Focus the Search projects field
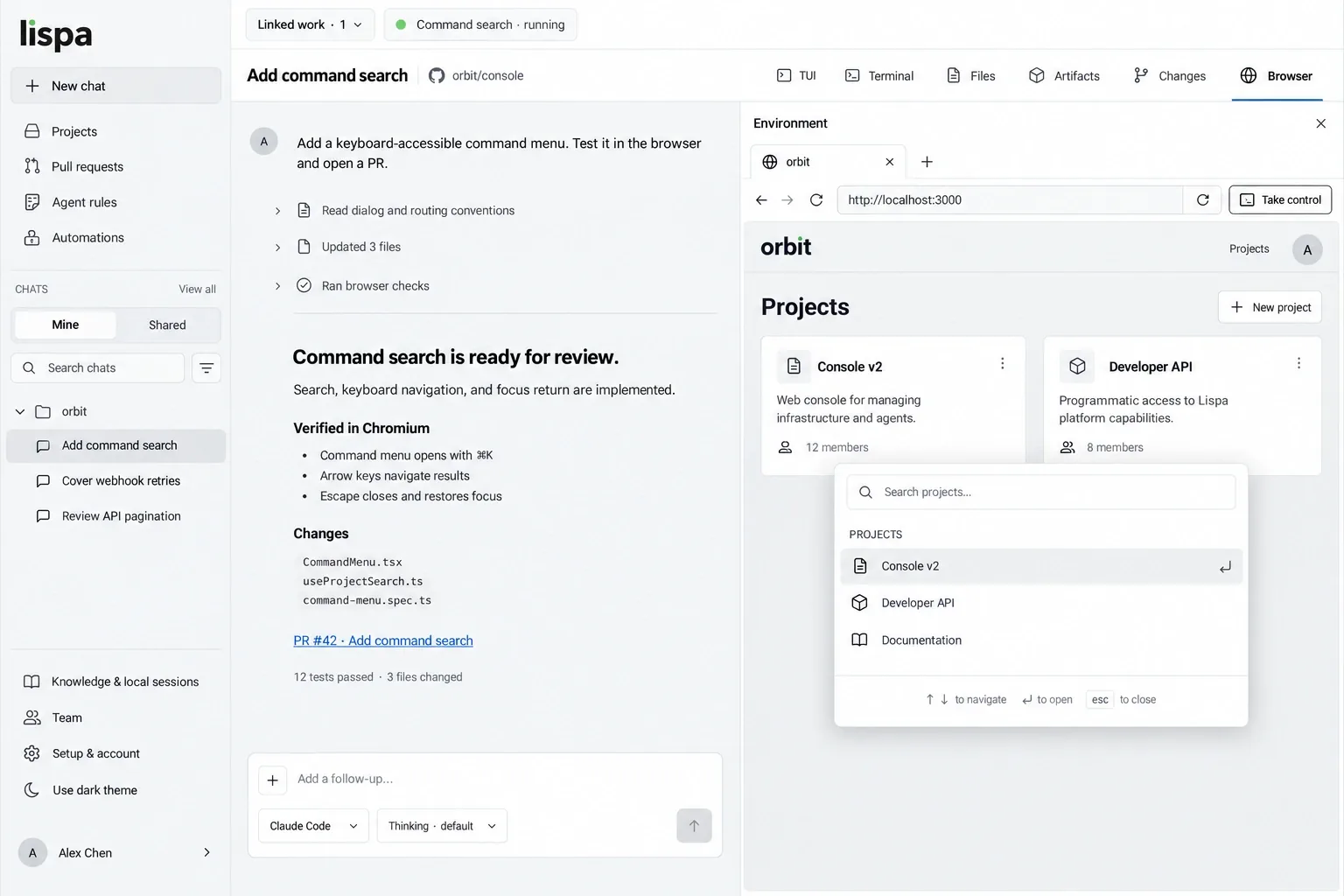The height and width of the screenshot is (896, 1344). (1041, 492)
